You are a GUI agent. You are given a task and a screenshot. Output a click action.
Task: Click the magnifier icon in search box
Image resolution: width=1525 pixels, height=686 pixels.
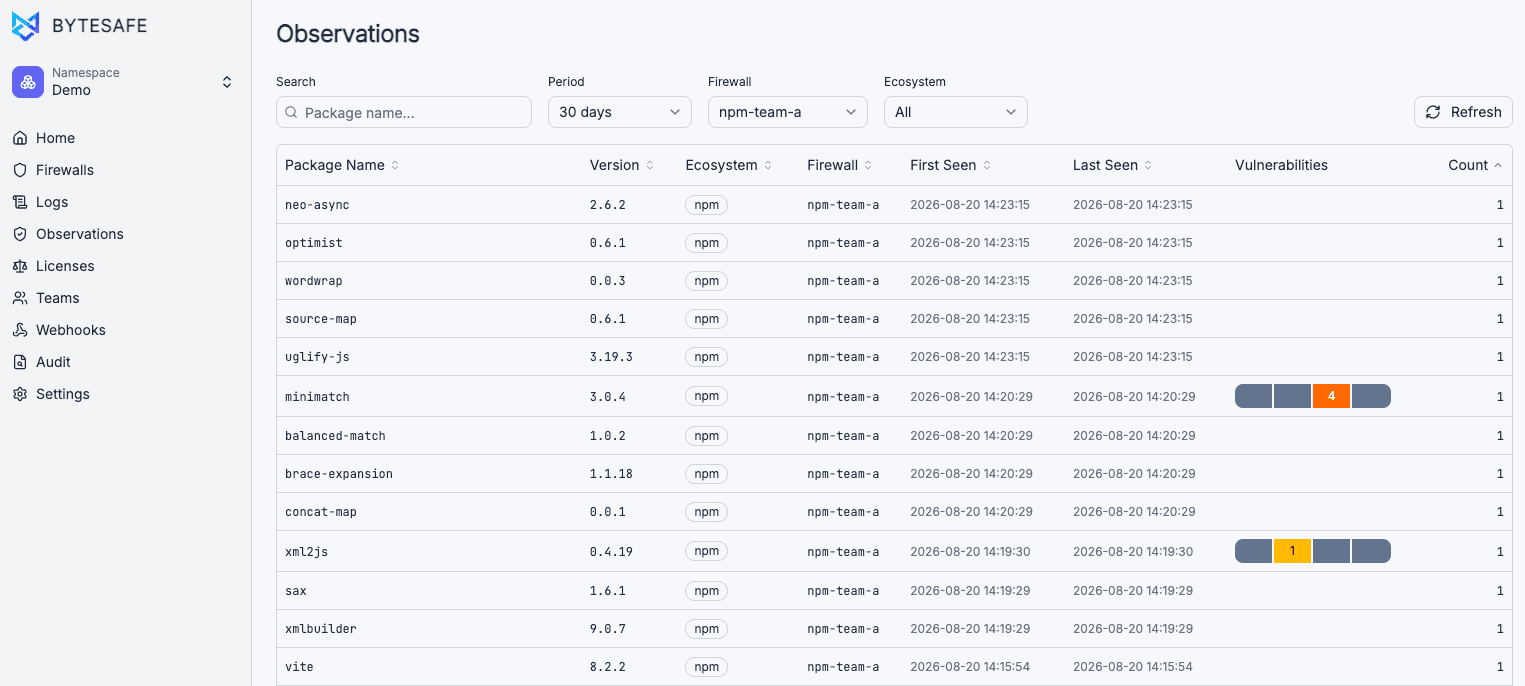292,113
